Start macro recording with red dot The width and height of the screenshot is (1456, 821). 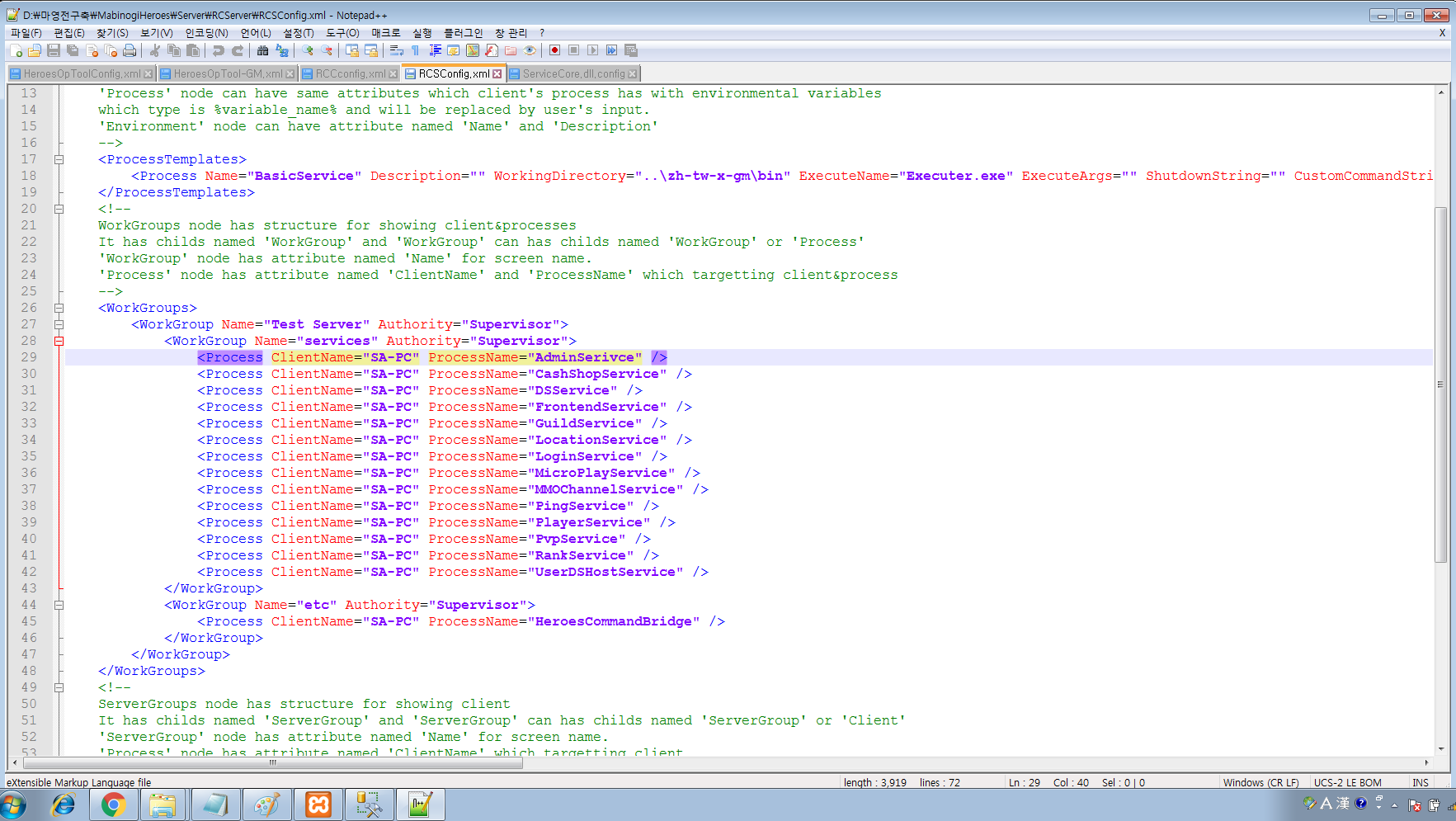pos(555,51)
